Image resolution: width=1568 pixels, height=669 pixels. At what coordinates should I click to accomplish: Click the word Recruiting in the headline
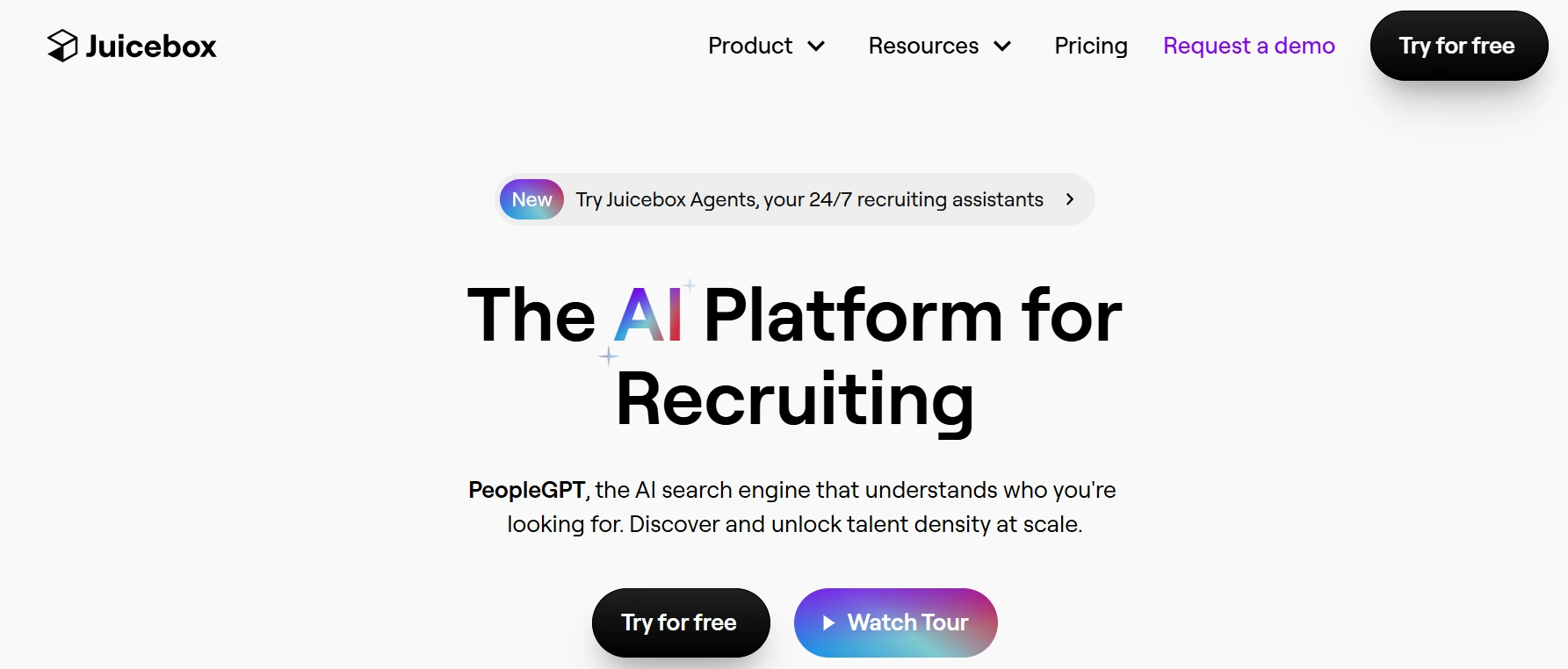(x=794, y=399)
